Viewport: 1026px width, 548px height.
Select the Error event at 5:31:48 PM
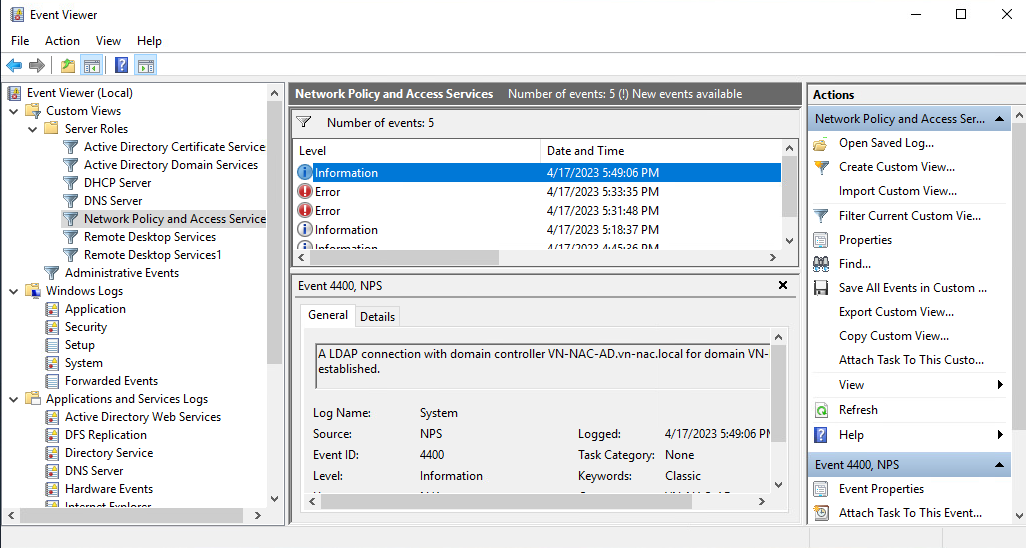click(537, 211)
